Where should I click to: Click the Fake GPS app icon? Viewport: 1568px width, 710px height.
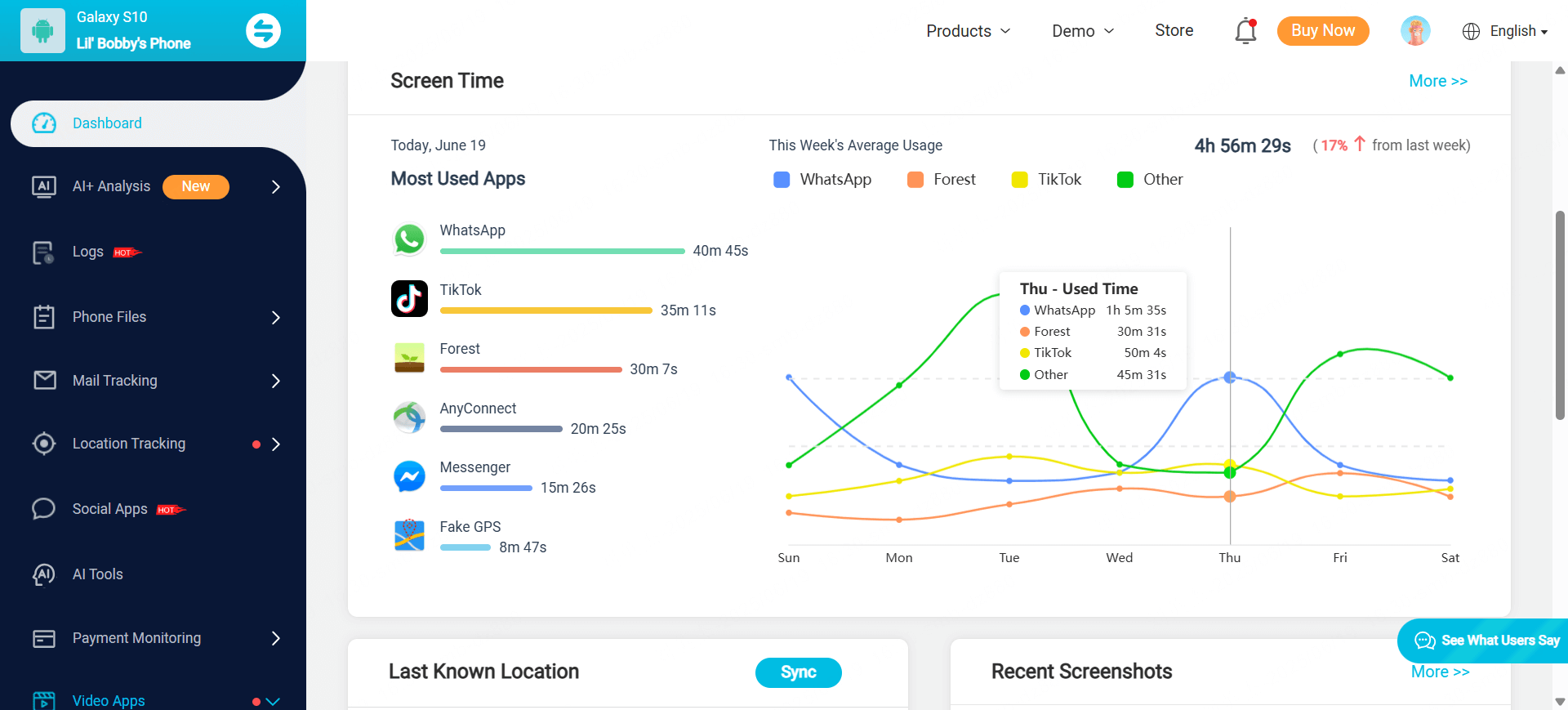point(409,536)
